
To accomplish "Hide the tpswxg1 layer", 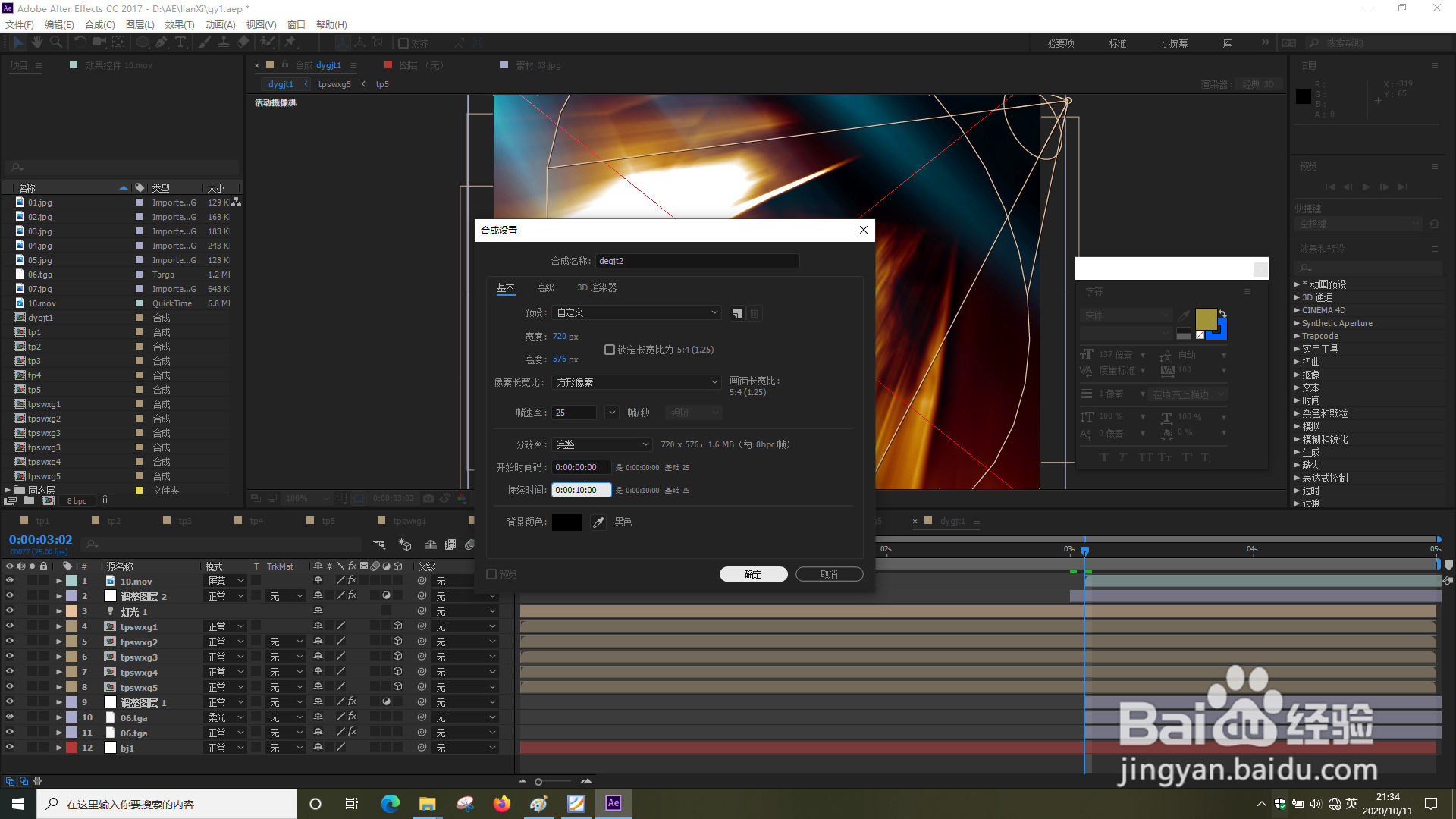I will pos(10,626).
